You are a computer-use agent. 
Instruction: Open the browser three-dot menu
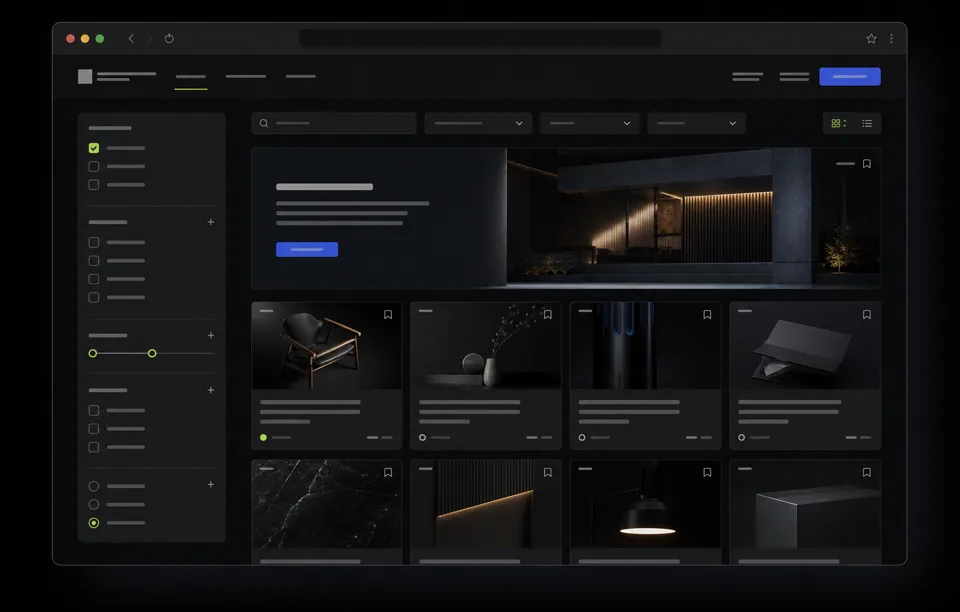(891, 39)
